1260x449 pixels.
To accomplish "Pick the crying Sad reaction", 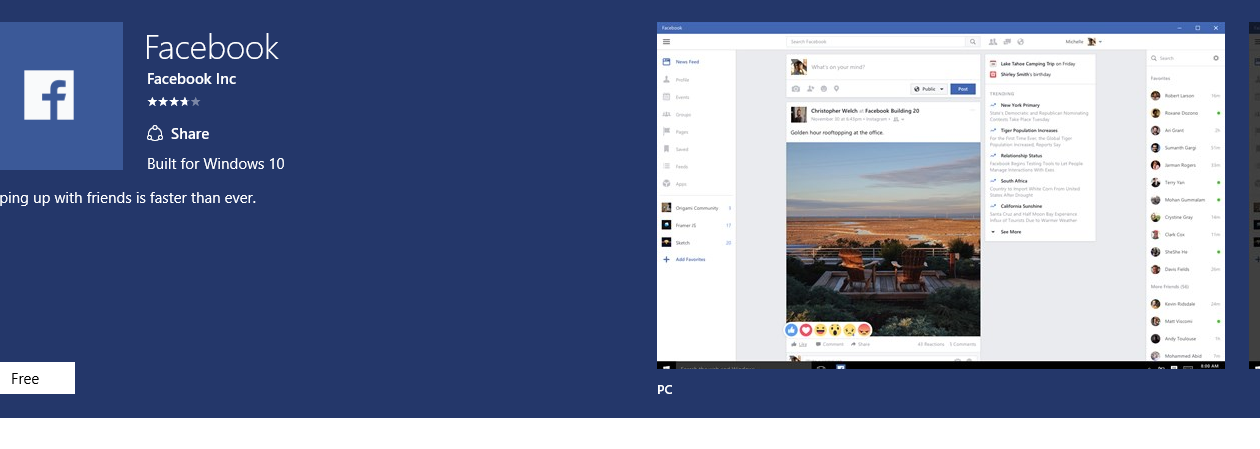I will pos(849,330).
